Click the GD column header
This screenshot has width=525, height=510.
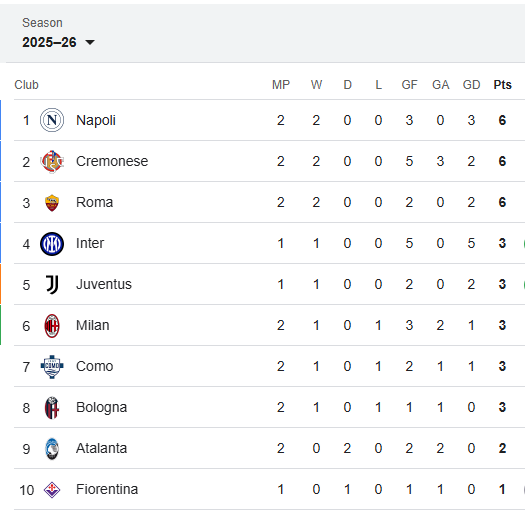pos(471,85)
